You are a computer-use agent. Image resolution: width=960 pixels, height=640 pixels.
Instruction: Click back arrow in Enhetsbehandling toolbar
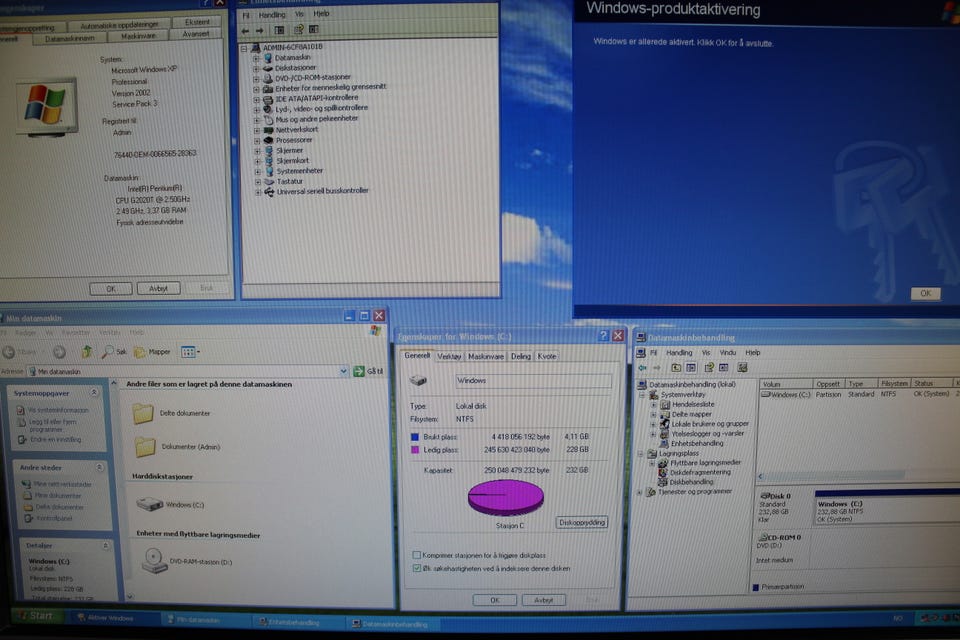(x=246, y=30)
